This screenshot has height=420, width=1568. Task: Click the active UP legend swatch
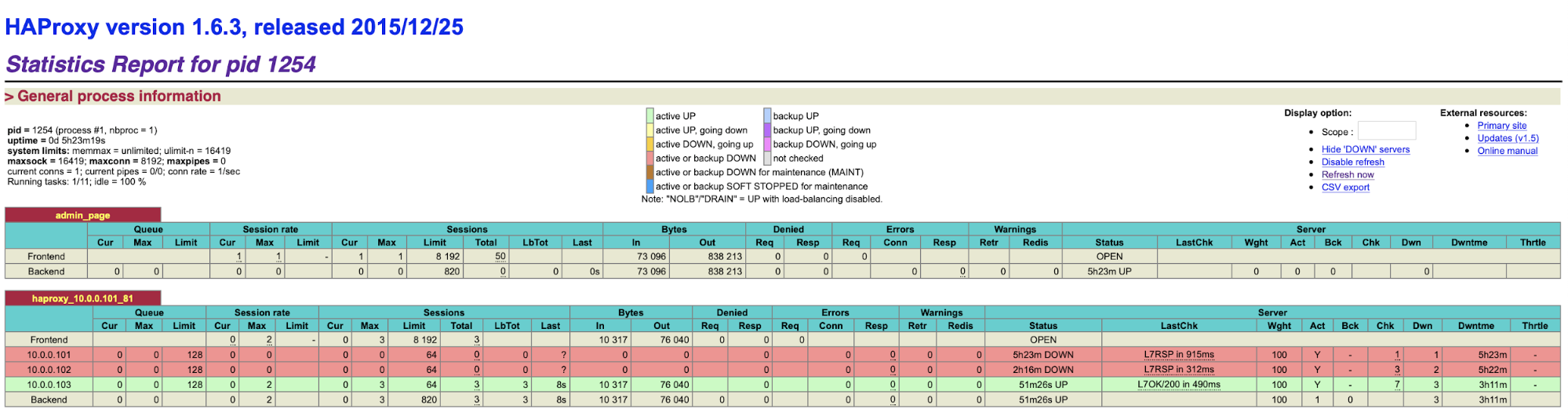649,115
